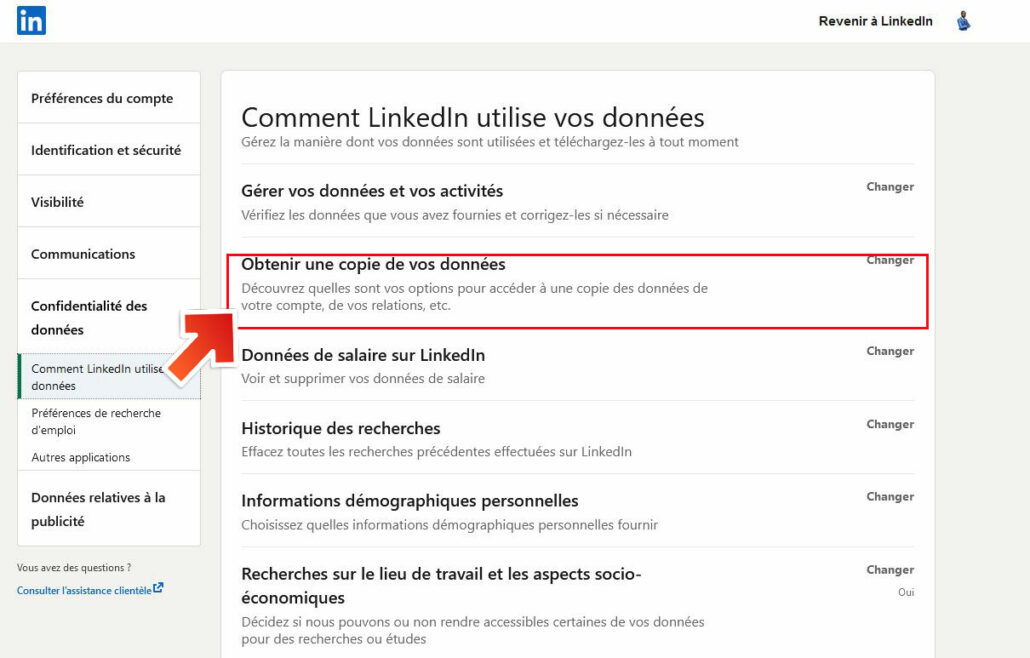Click text Vérifiez les données que vous avez fournies
Image resolution: width=1030 pixels, height=658 pixels.
pos(455,215)
